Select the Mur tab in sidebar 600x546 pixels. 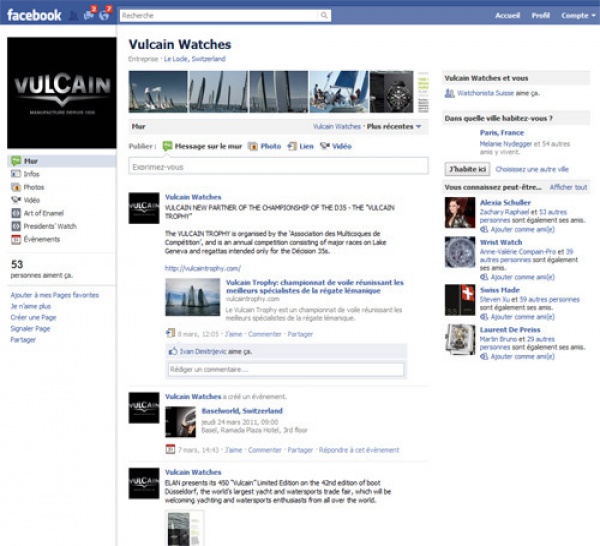(x=62, y=161)
